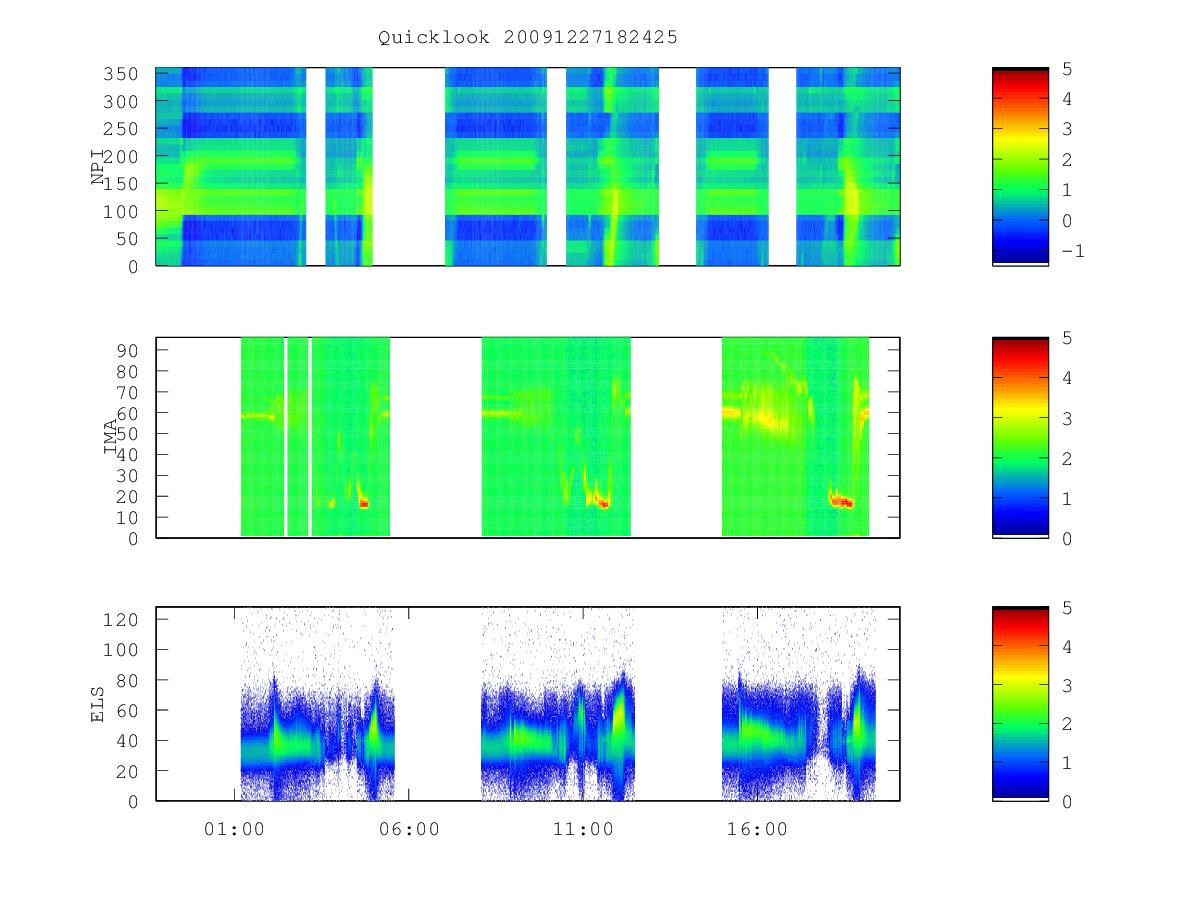Click inside the IMA spectrogram panel

tap(528, 438)
